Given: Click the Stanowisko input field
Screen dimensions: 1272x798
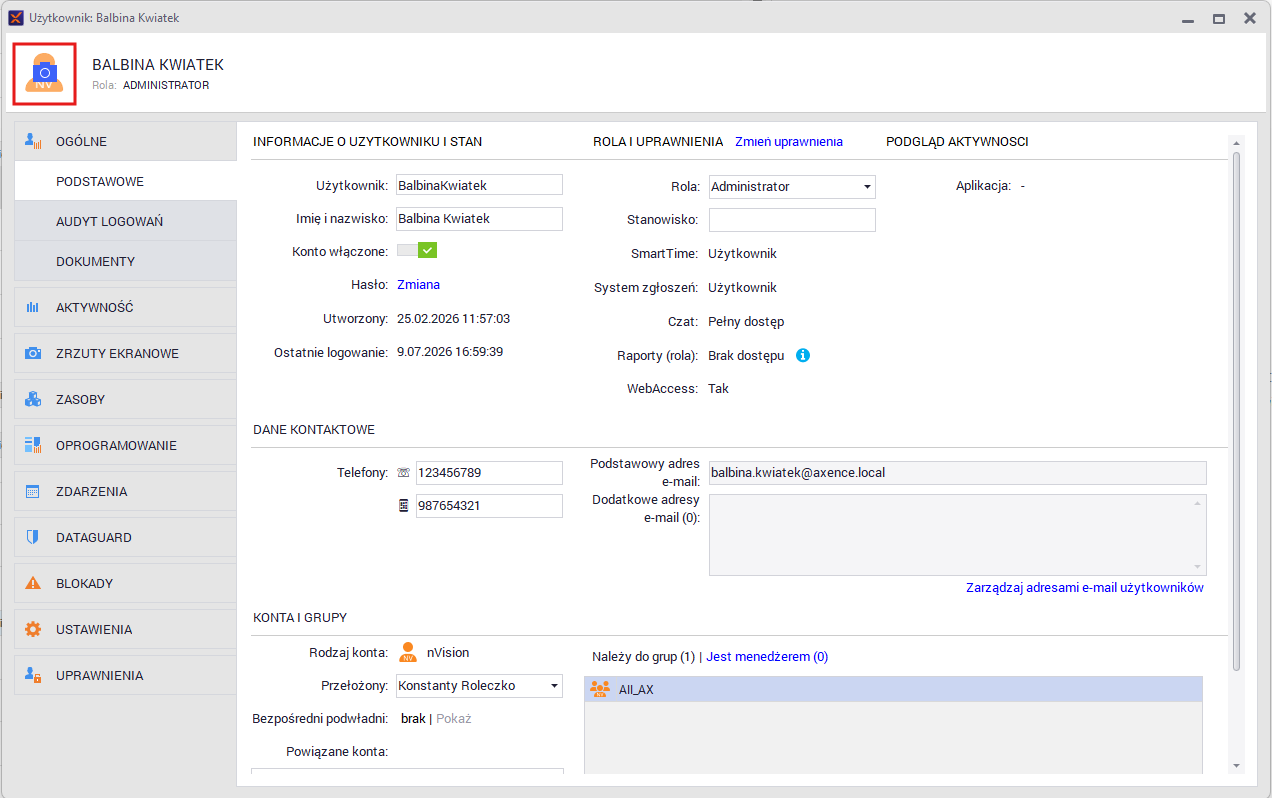Looking at the screenshot, I should click(792, 220).
